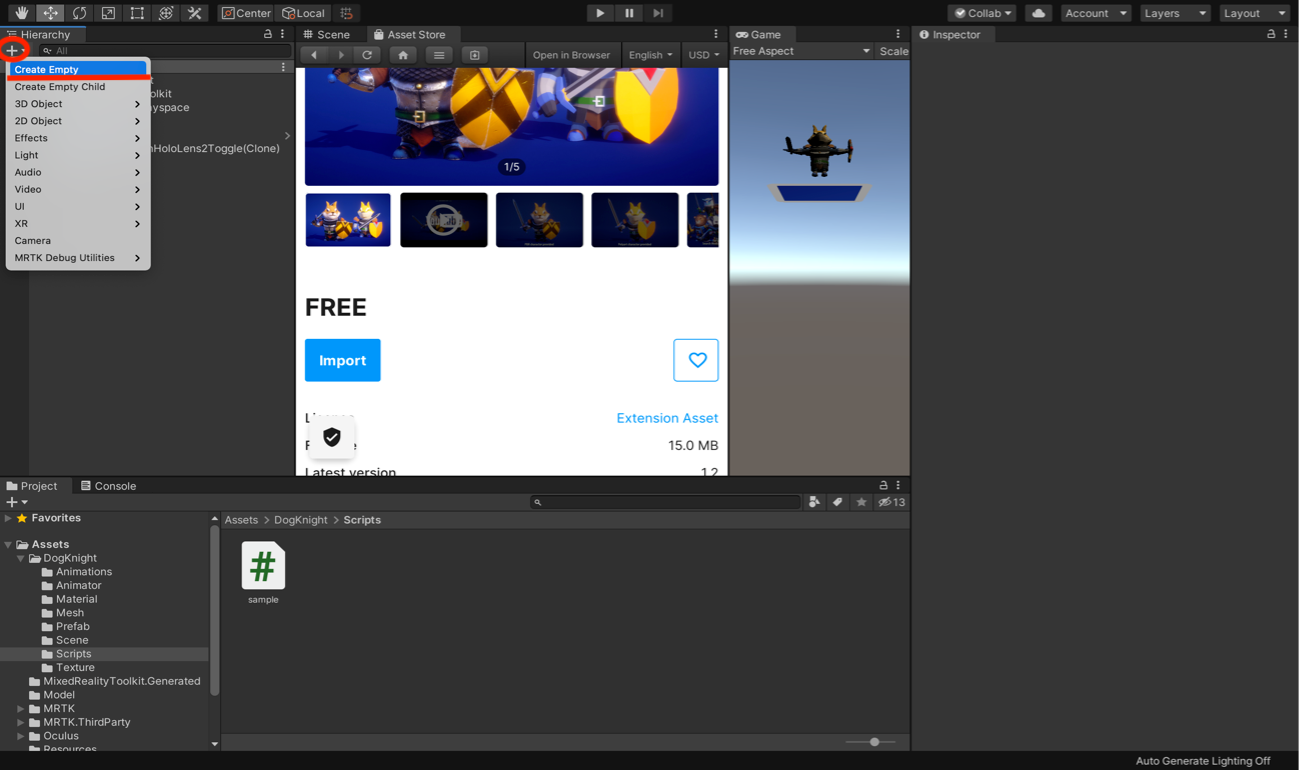Select the Rect transform tool

tap(137, 13)
